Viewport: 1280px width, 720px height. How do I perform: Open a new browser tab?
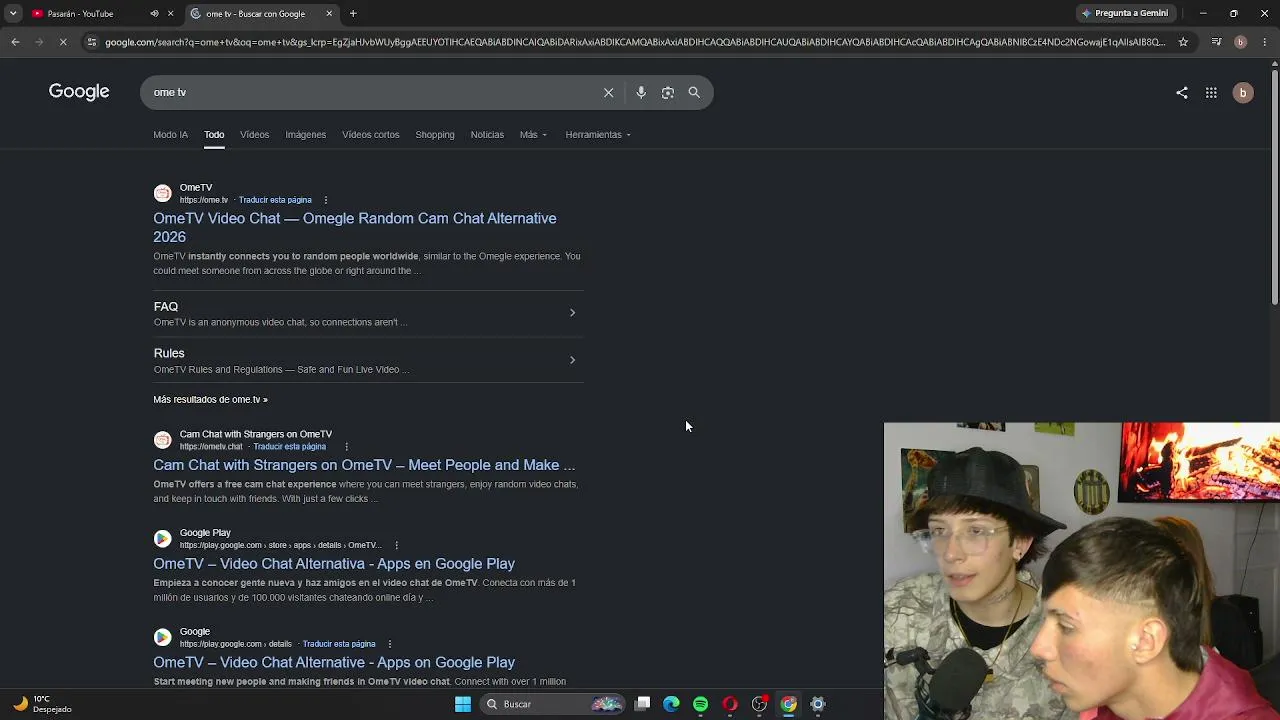pos(353,14)
